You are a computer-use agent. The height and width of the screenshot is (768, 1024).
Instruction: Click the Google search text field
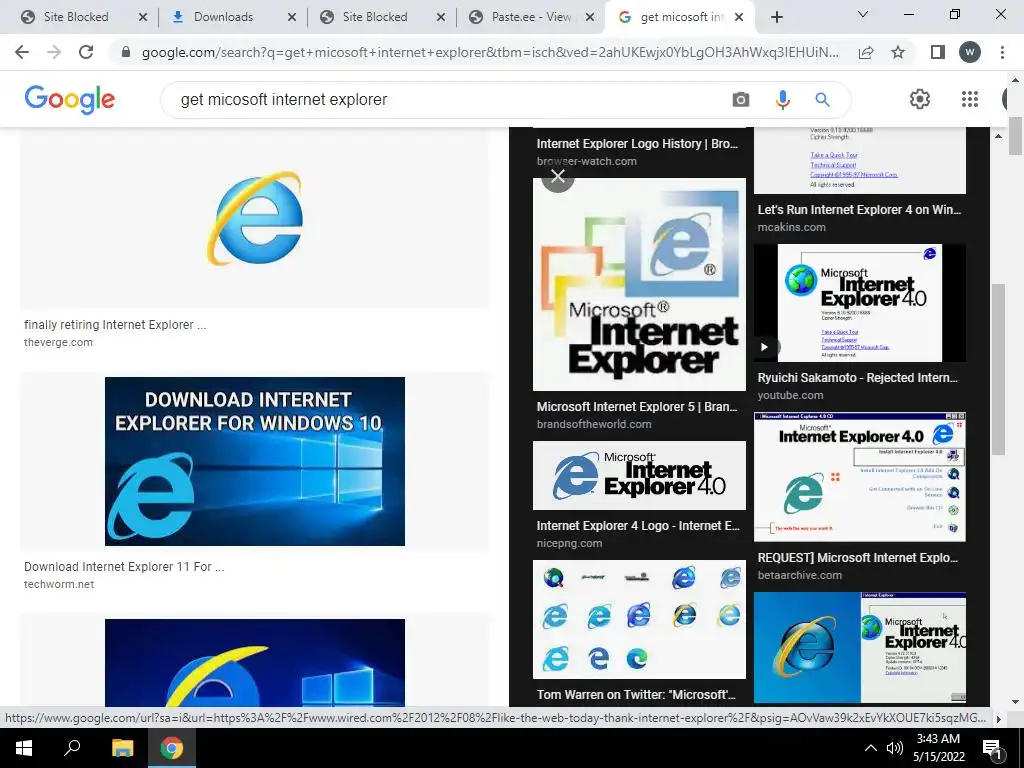tap(451, 99)
